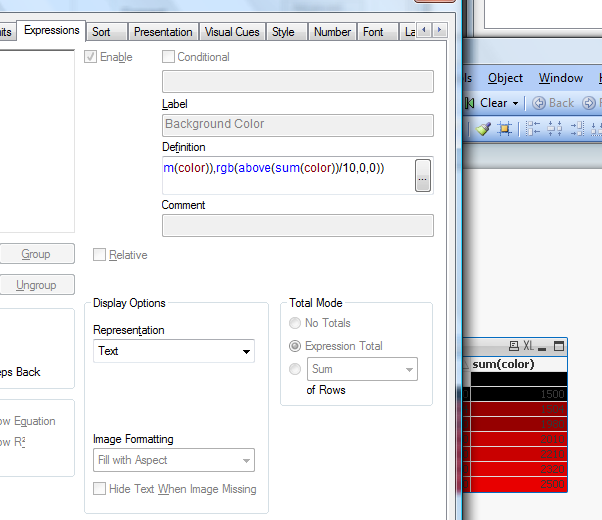Select the Expressions tab
Screen dimensions: 602x520
(51, 30)
